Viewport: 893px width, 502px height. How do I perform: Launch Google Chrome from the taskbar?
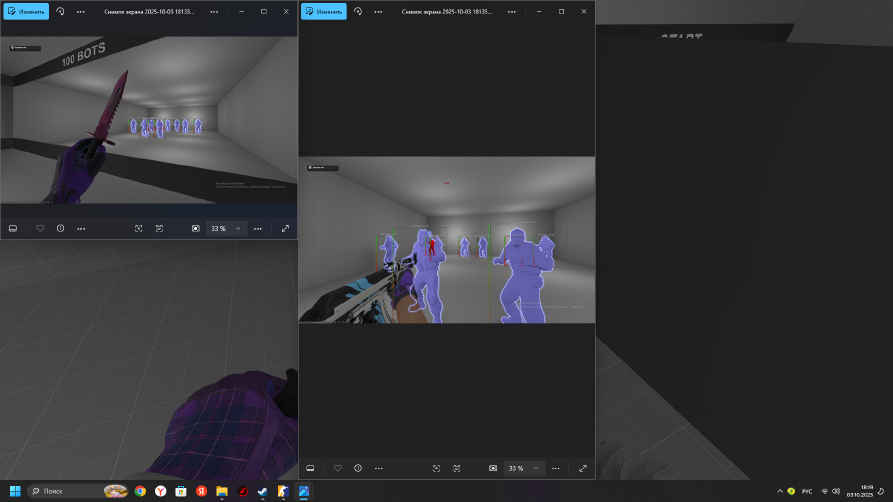coord(140,491)
